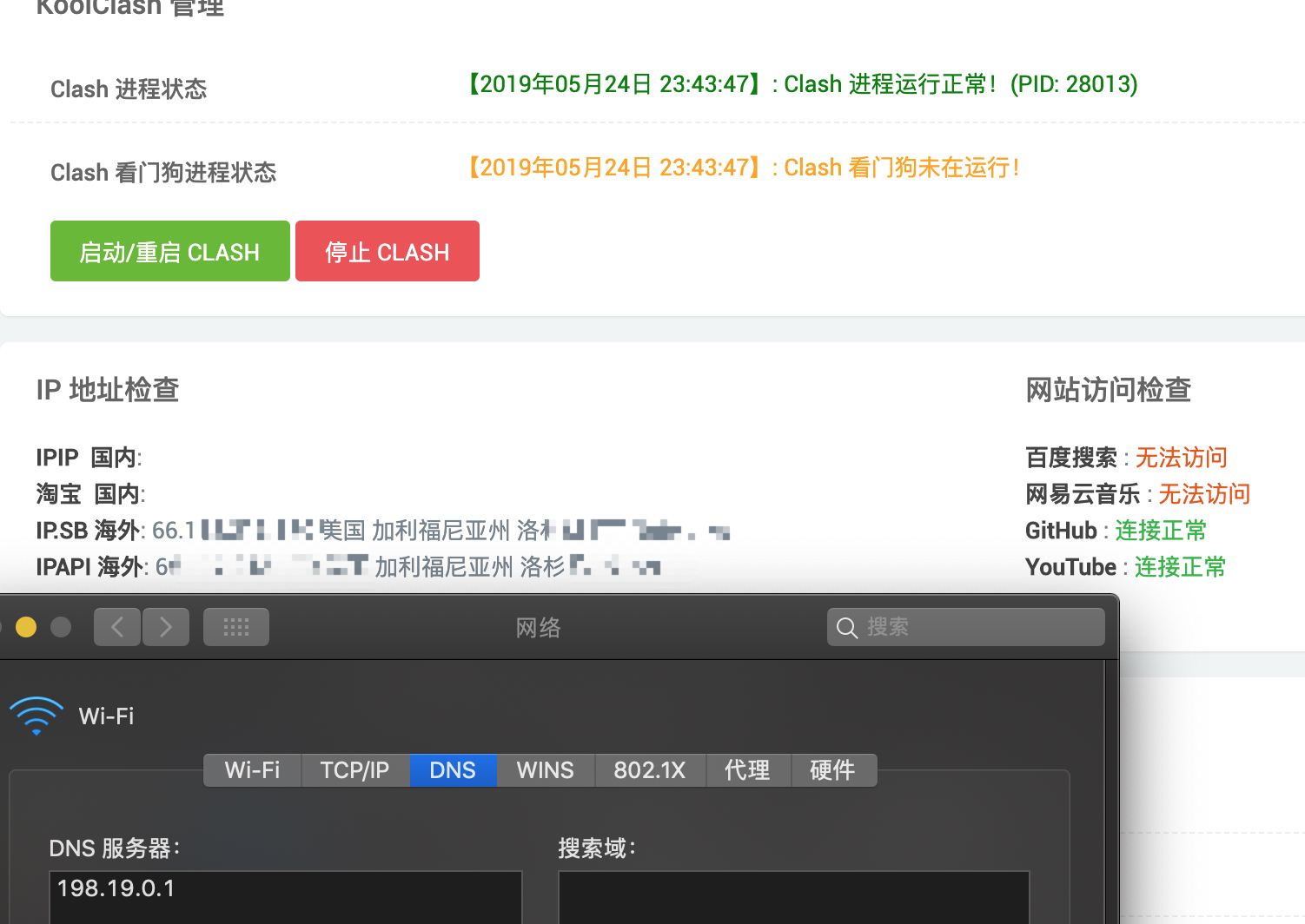
Task: Select the DNS tab
Action: (453, 770)
